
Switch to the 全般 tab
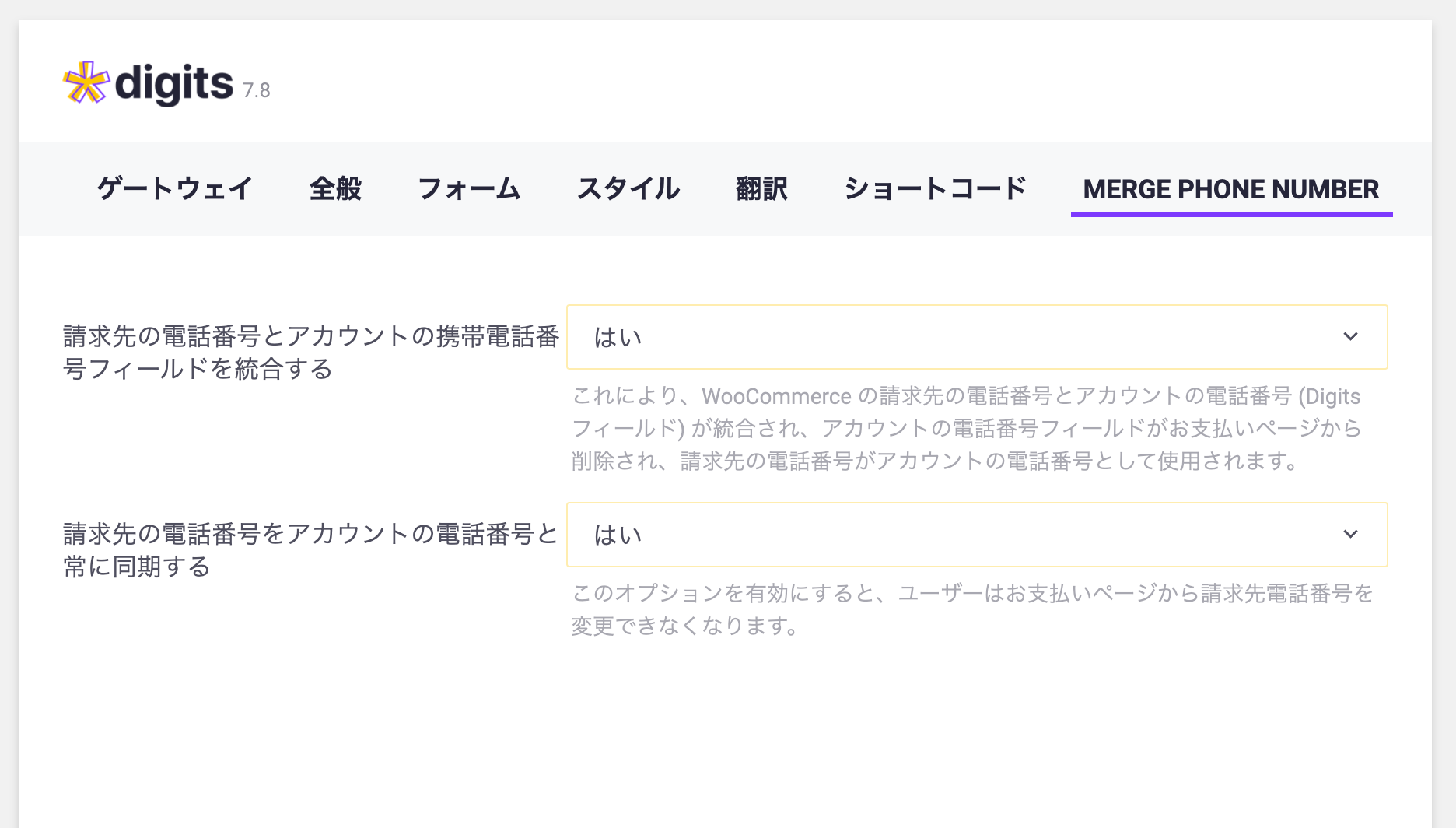click(x=336, y=189)
